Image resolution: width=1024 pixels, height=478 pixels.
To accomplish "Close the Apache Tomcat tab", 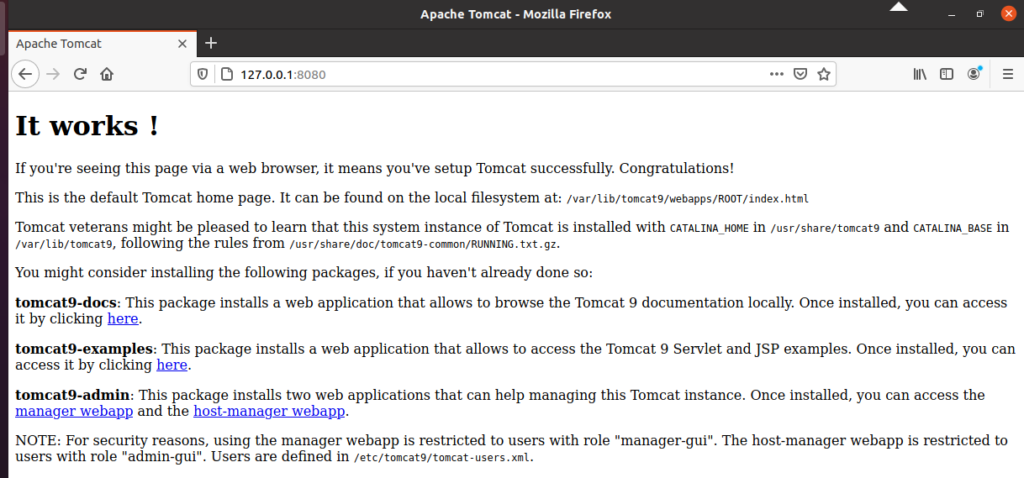I will pos(183,44).
